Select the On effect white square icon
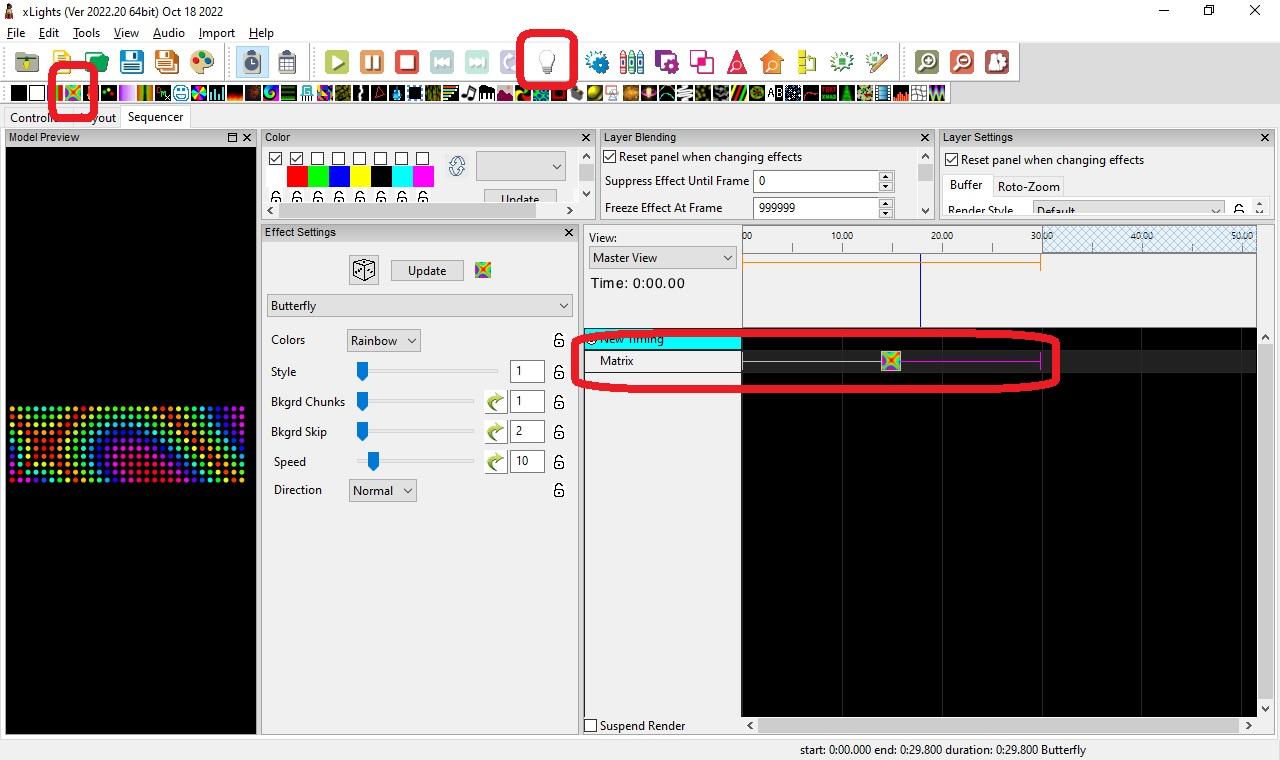This screenshot has width=1280, height=760. point(37,93)
